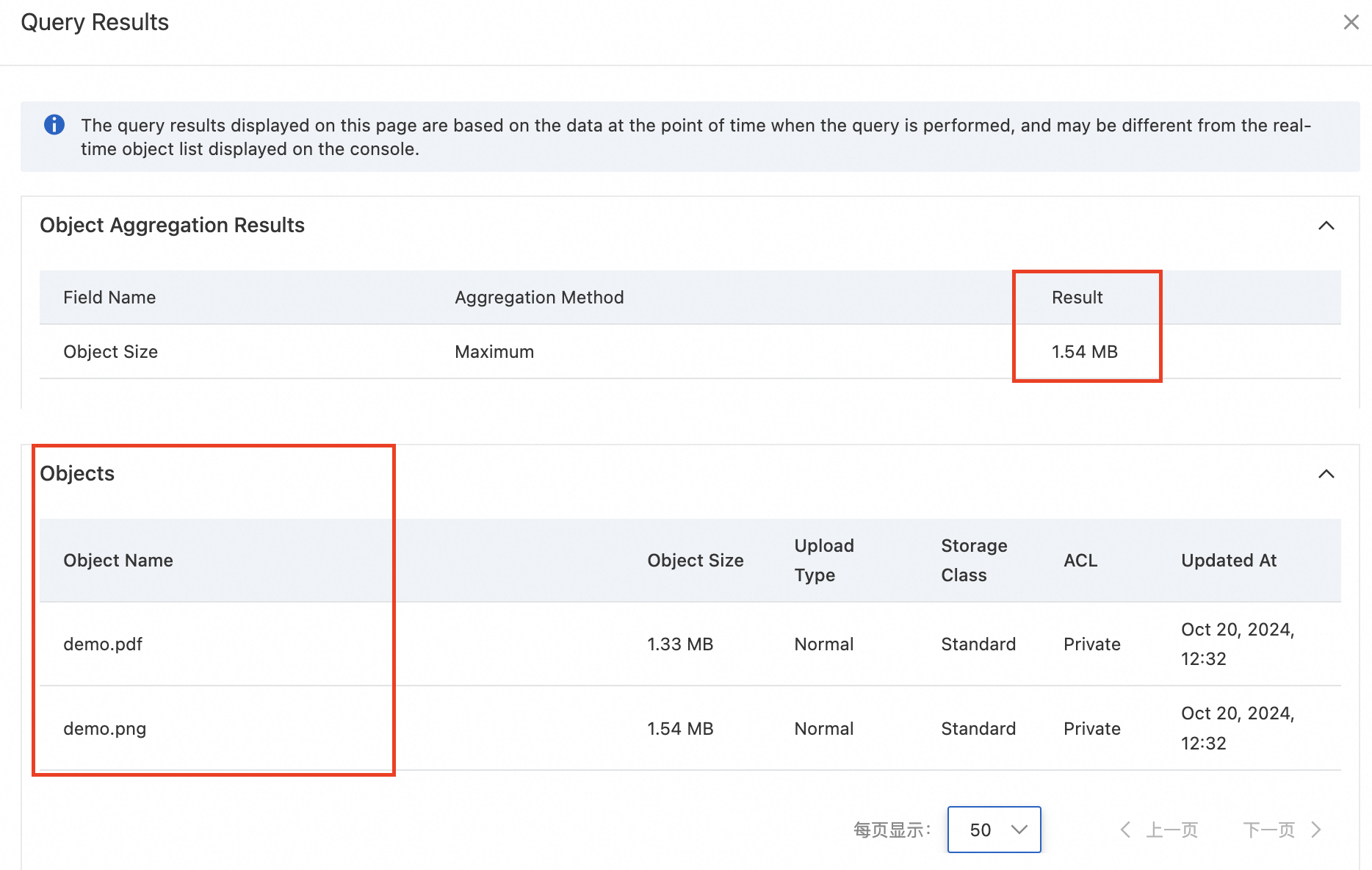Click Normal upload type in demo.png row
This screenshot has width=1372, height=870.
(823, 729)
